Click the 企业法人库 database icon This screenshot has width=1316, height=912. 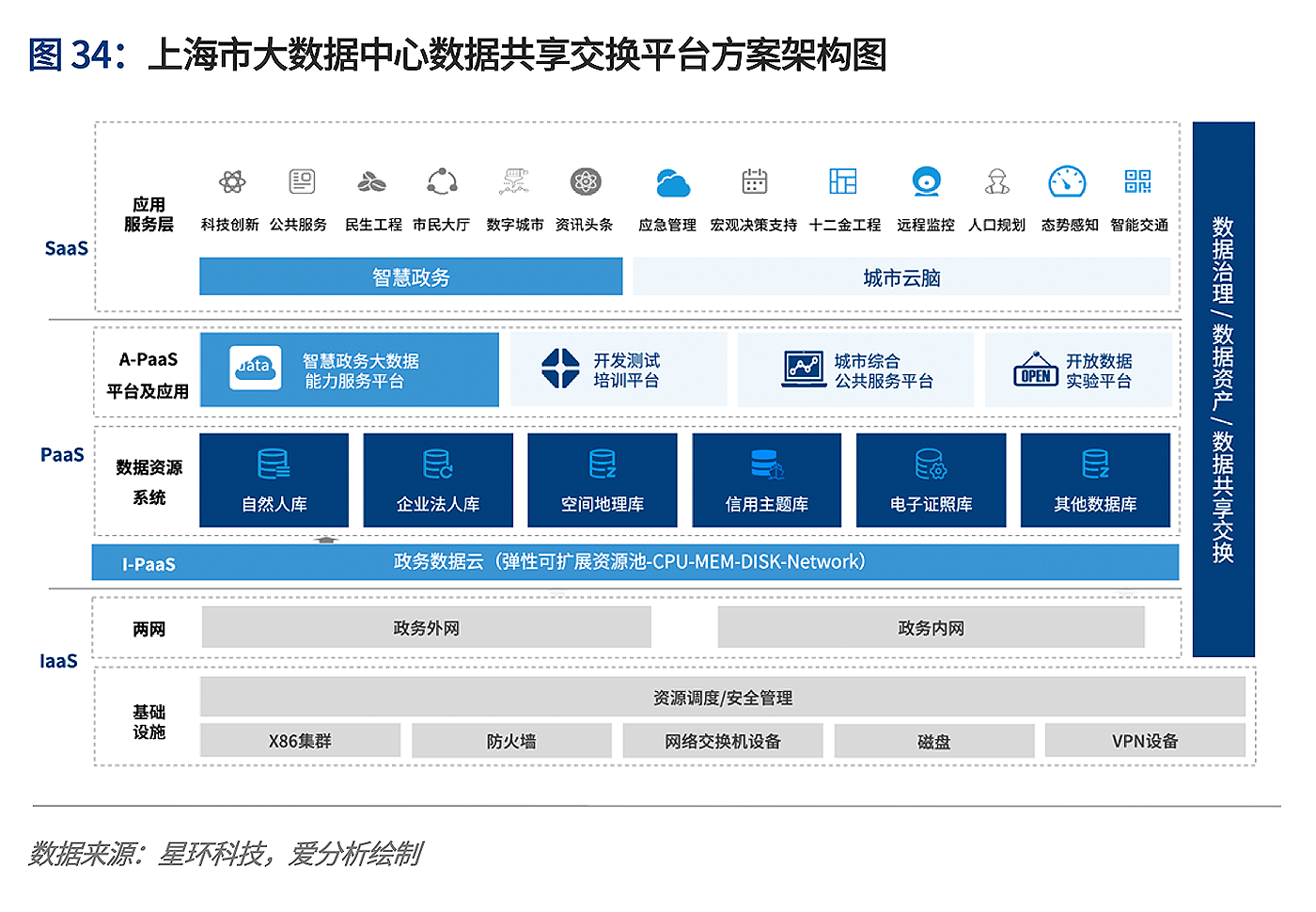click(438, 464)
